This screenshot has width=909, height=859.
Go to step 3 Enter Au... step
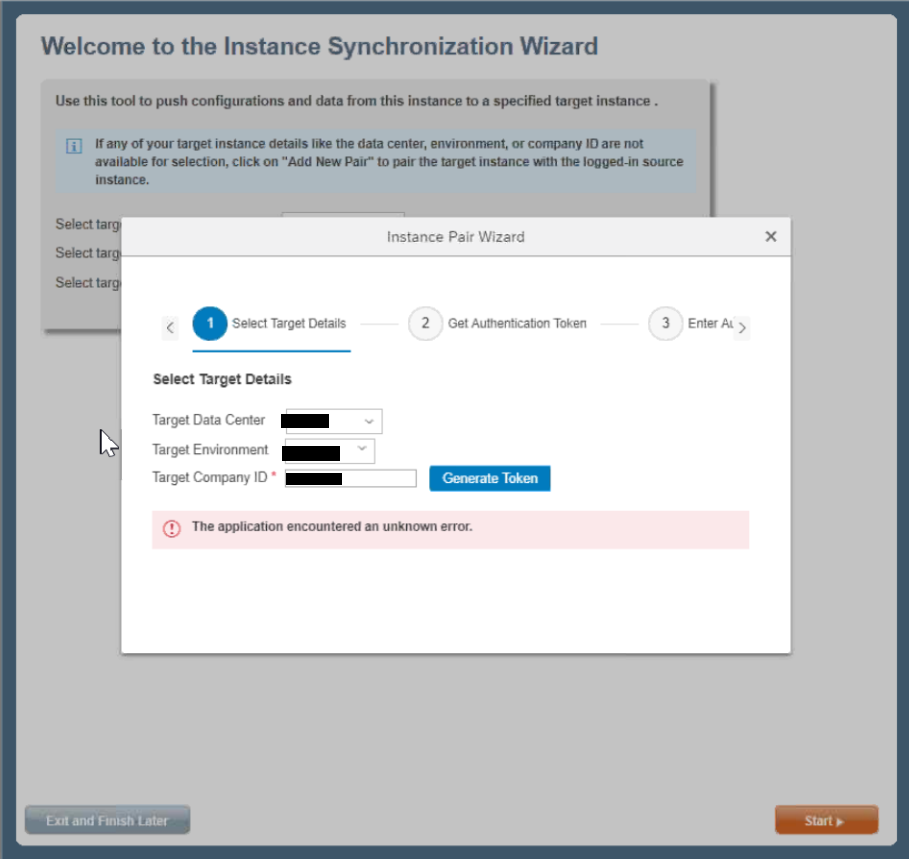point(691,323)
